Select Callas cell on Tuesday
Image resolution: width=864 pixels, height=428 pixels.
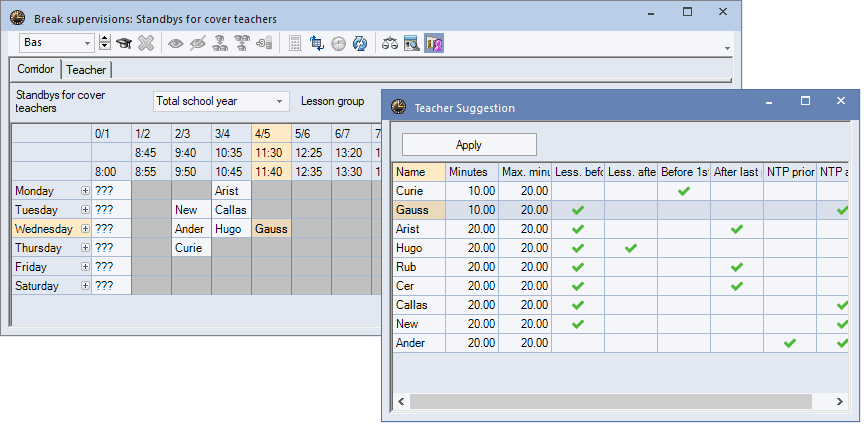[x=231, y=210]
